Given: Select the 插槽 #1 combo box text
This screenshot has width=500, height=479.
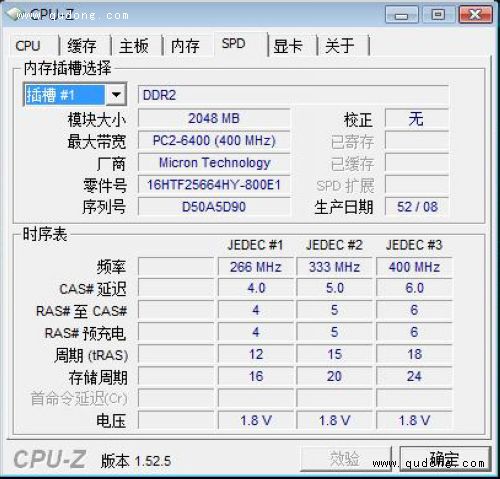Looking at the screenshot, I should click(x=65, y=95).
